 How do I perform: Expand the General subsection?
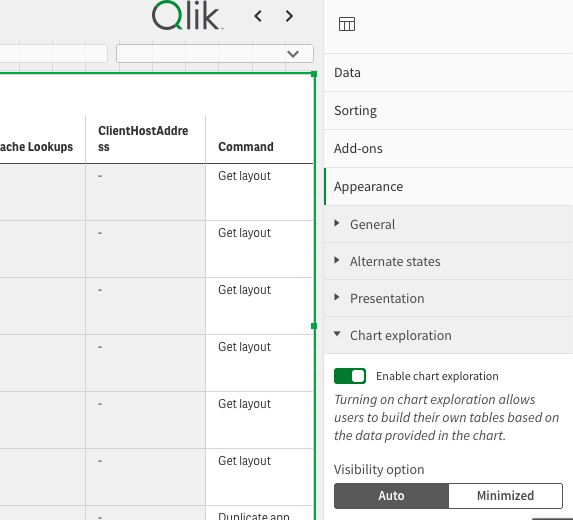[448, 224]
